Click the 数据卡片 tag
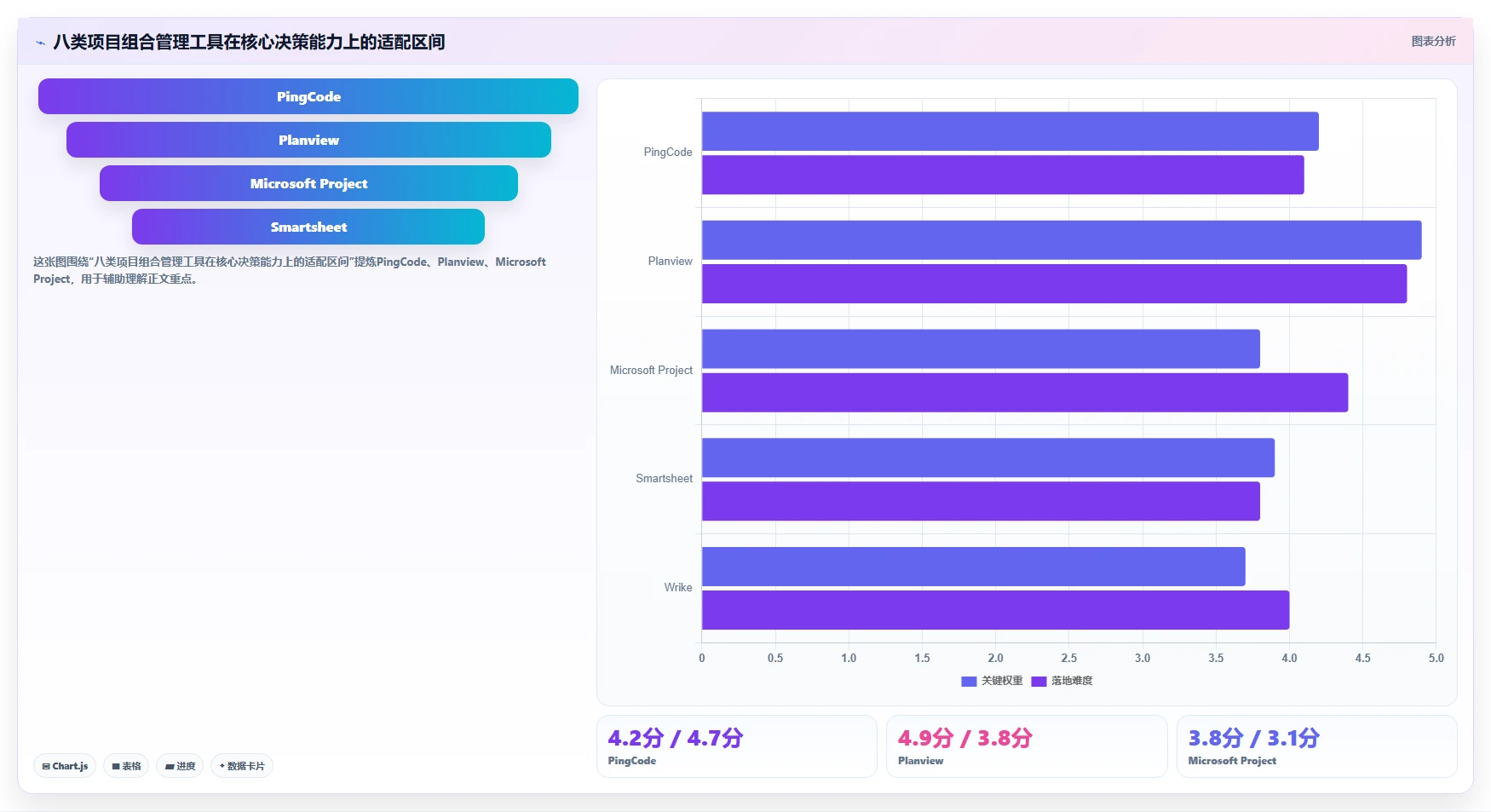 click(242, 766)
